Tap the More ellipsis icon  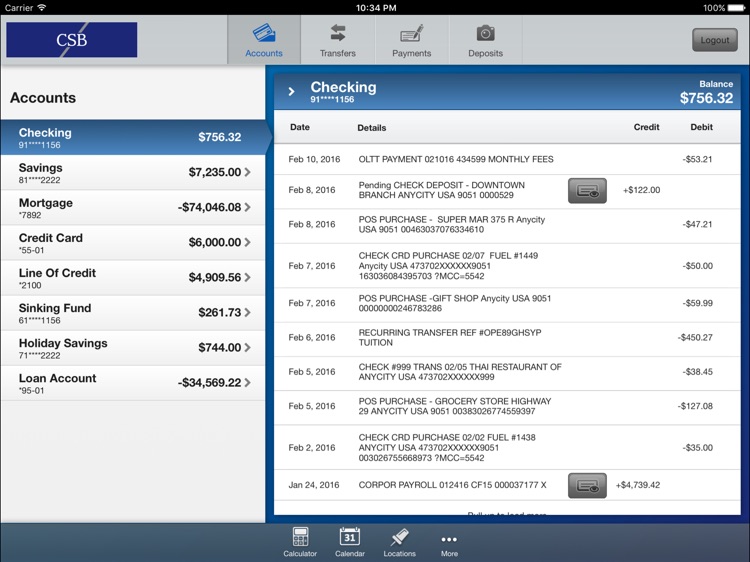[449, 540]
